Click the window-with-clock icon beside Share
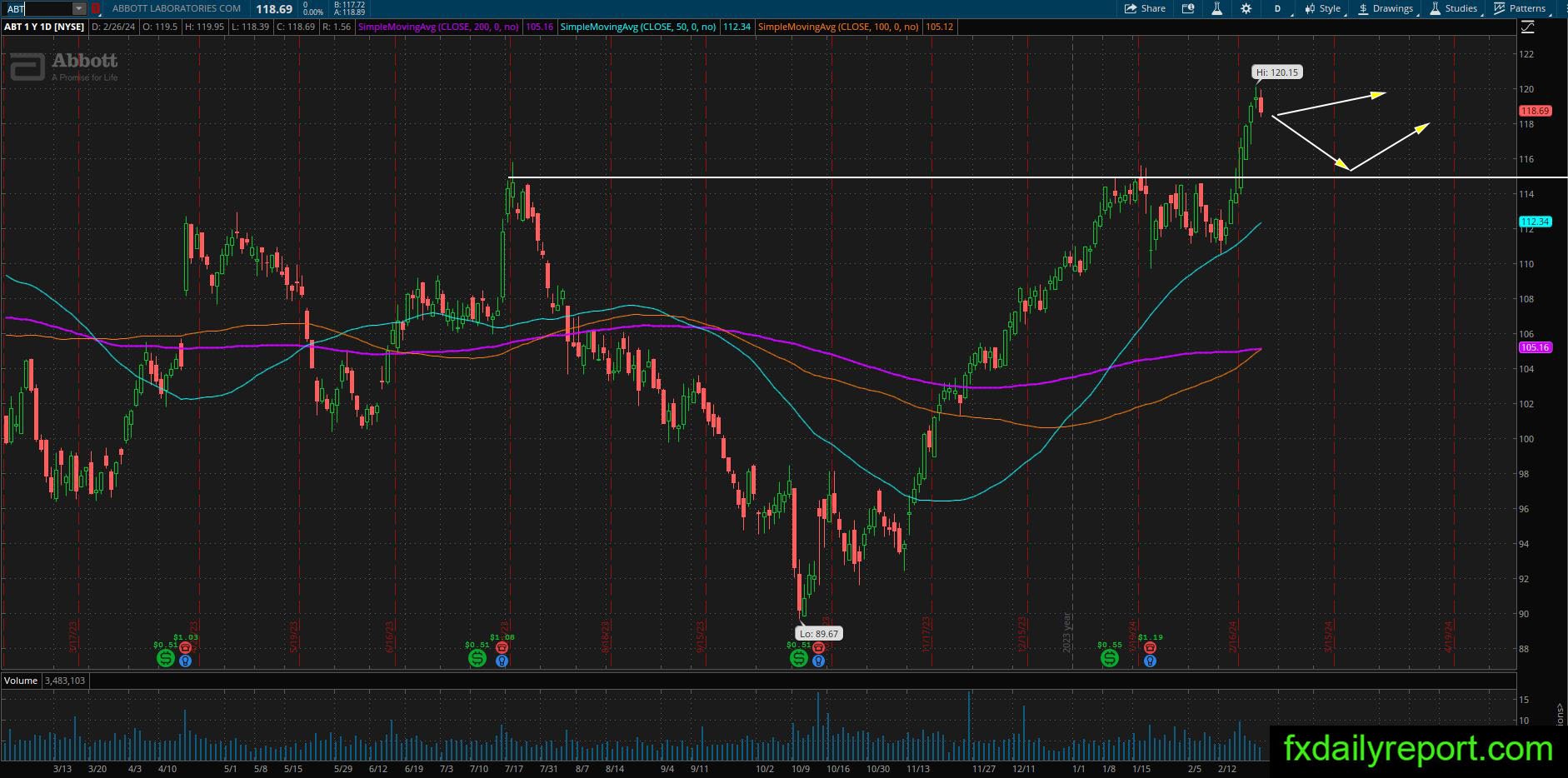Image resolution: width=1568 pixels, height=778 pixels. point(1189,8)
